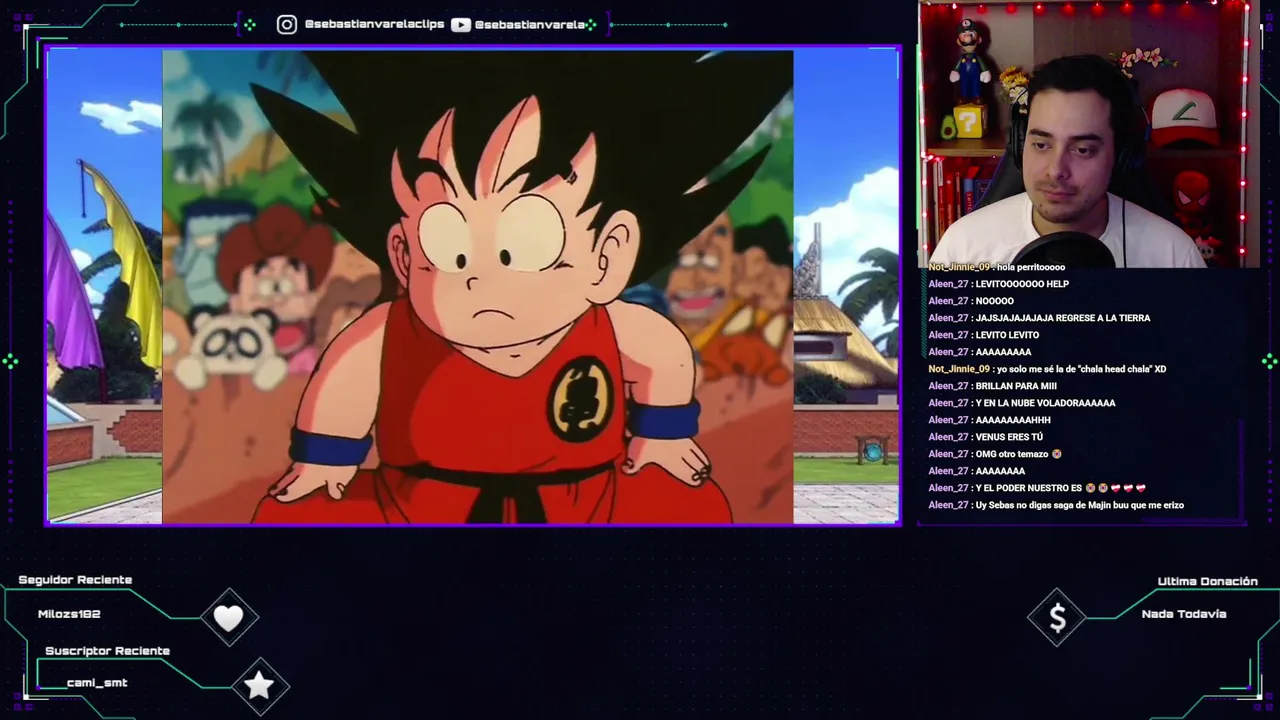Click chat message 'AAAAAAAAAHHH'
Image resolution: width=1280 pixels, height=720 pixels.
[1013, 420]
